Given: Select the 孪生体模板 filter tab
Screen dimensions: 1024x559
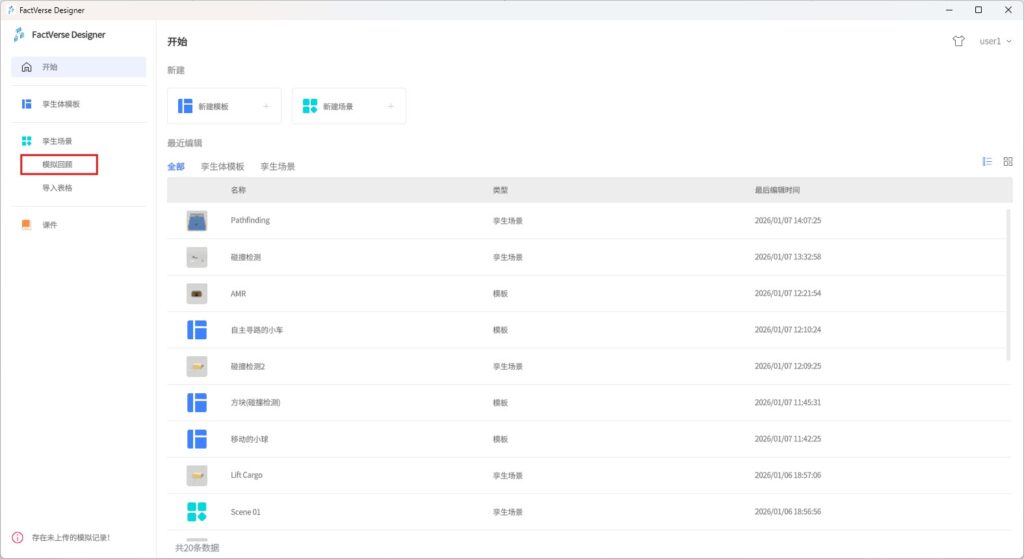Looking at the screenshot, I should 222,166.
